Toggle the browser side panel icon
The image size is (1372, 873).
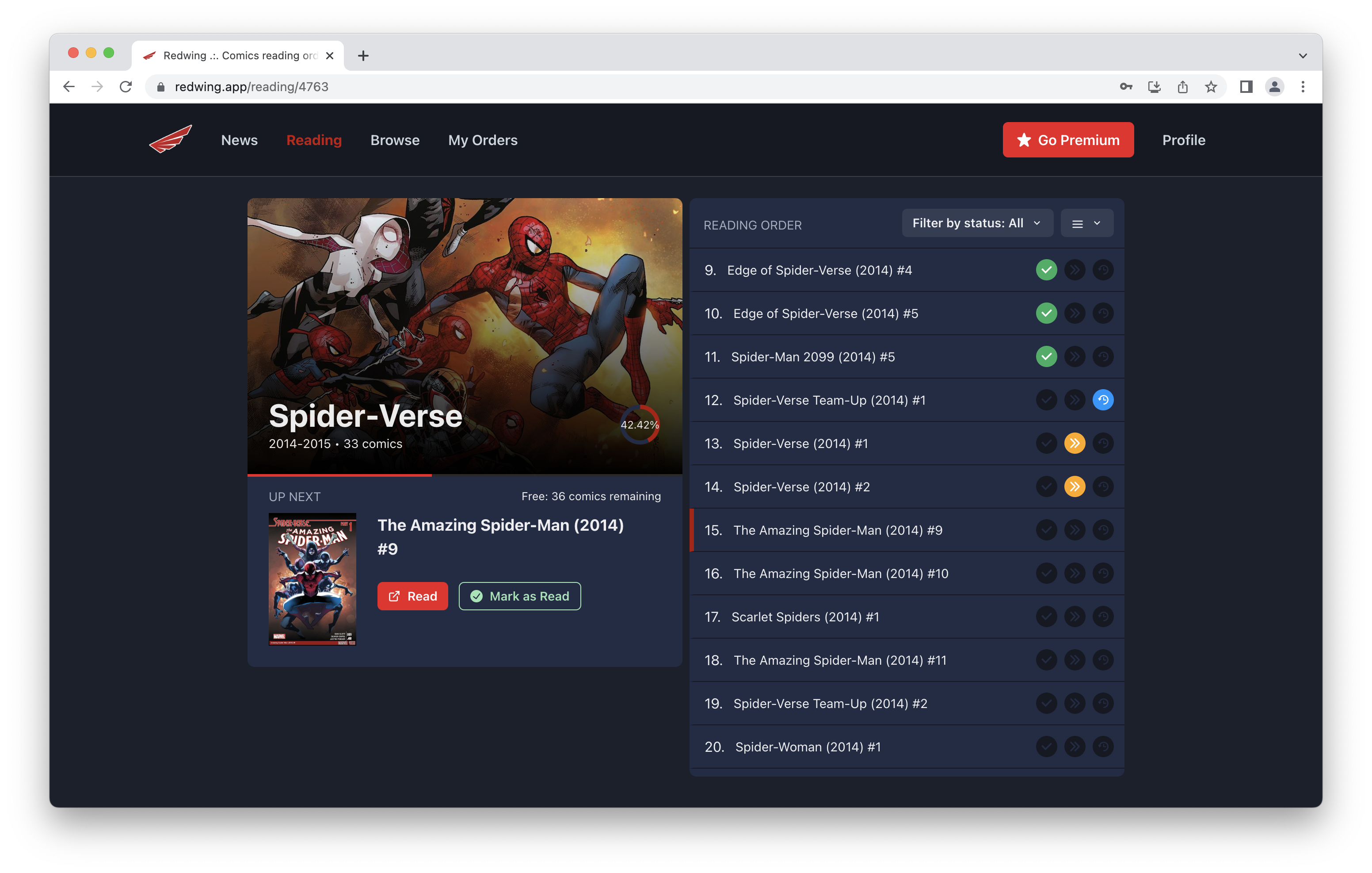1246,87
